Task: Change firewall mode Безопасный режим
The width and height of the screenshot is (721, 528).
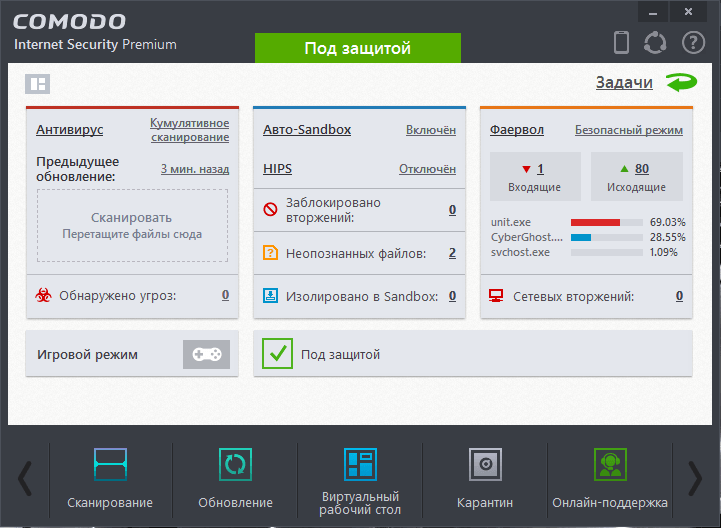Action: tap(629, 130)
